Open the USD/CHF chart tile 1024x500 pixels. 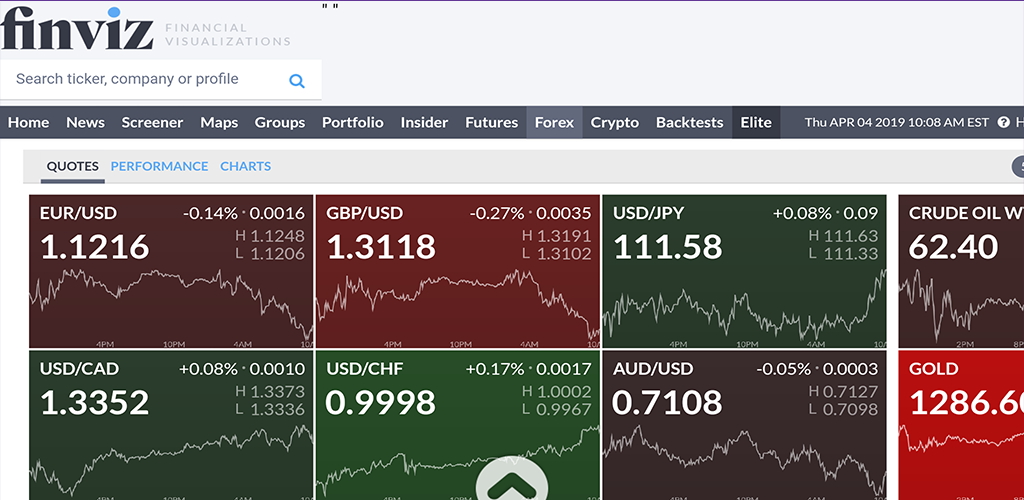coord(457,425)
